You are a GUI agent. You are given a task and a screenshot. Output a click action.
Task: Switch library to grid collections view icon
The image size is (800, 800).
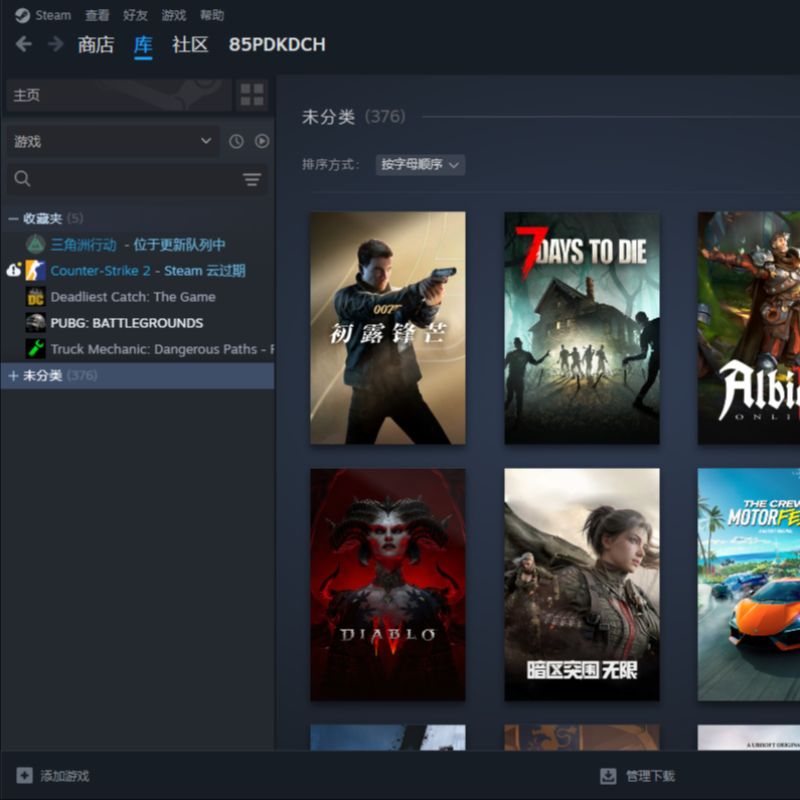[252, 95]
